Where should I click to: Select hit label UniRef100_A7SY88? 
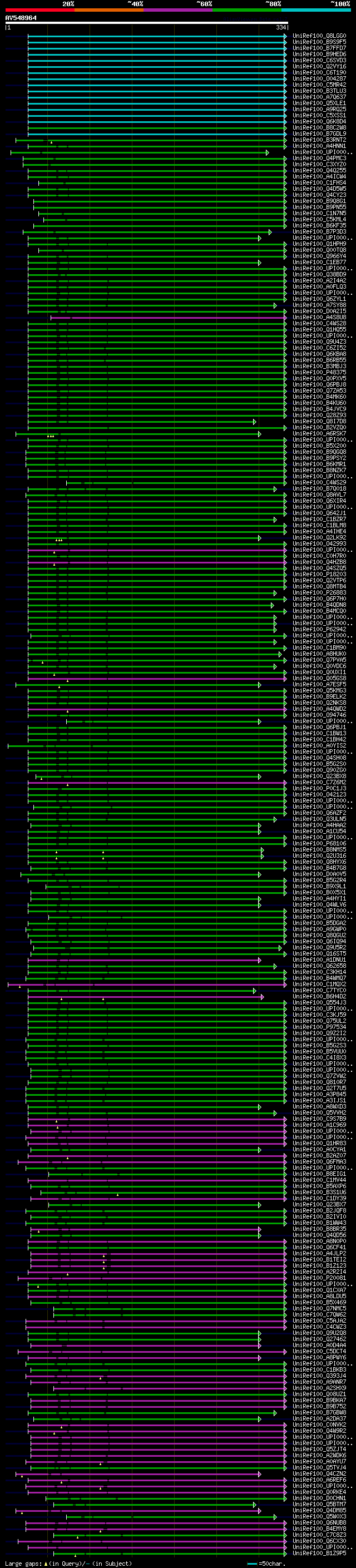point(319,305)
